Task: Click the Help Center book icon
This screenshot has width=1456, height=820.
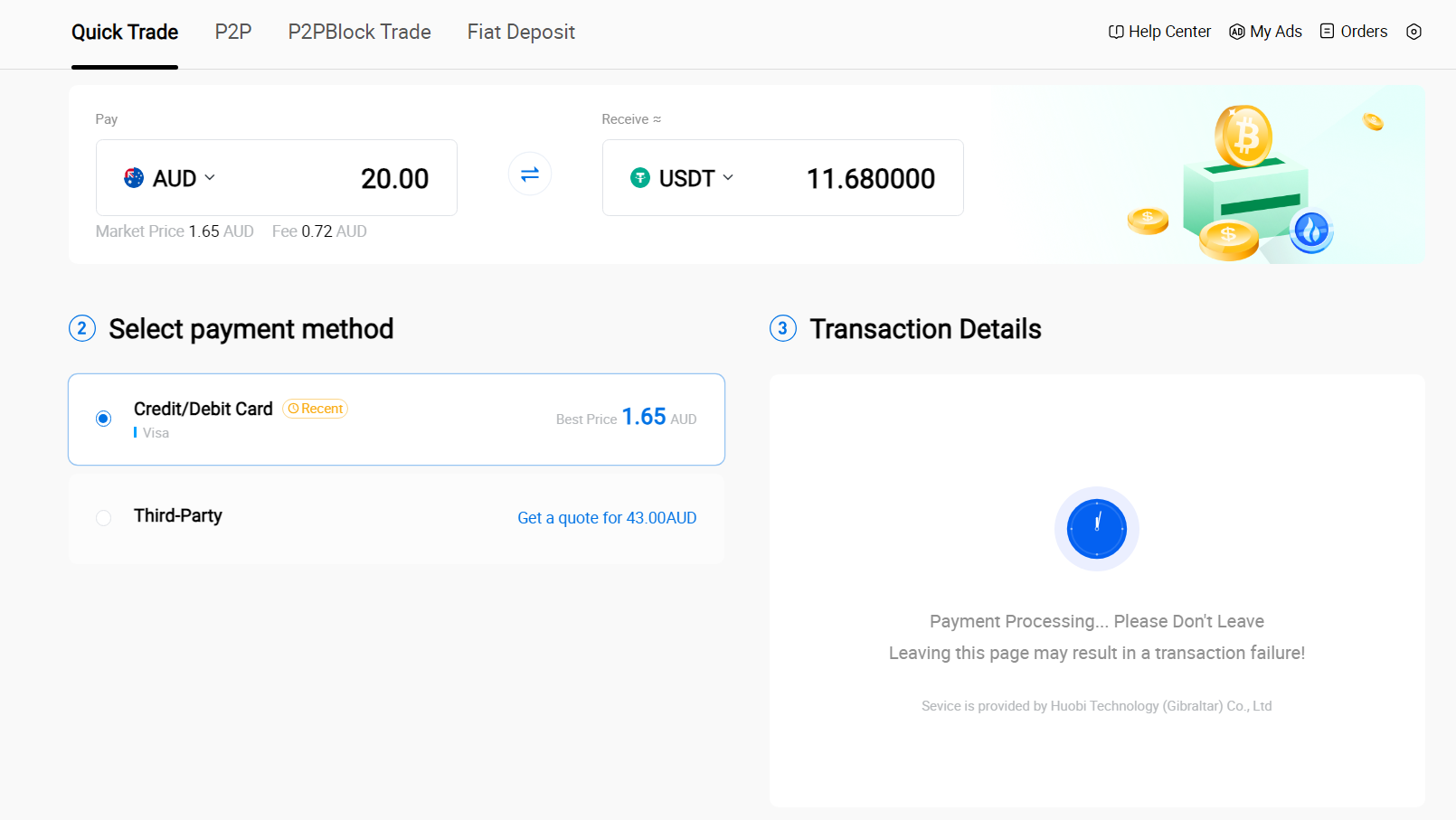Action: 1116,32
